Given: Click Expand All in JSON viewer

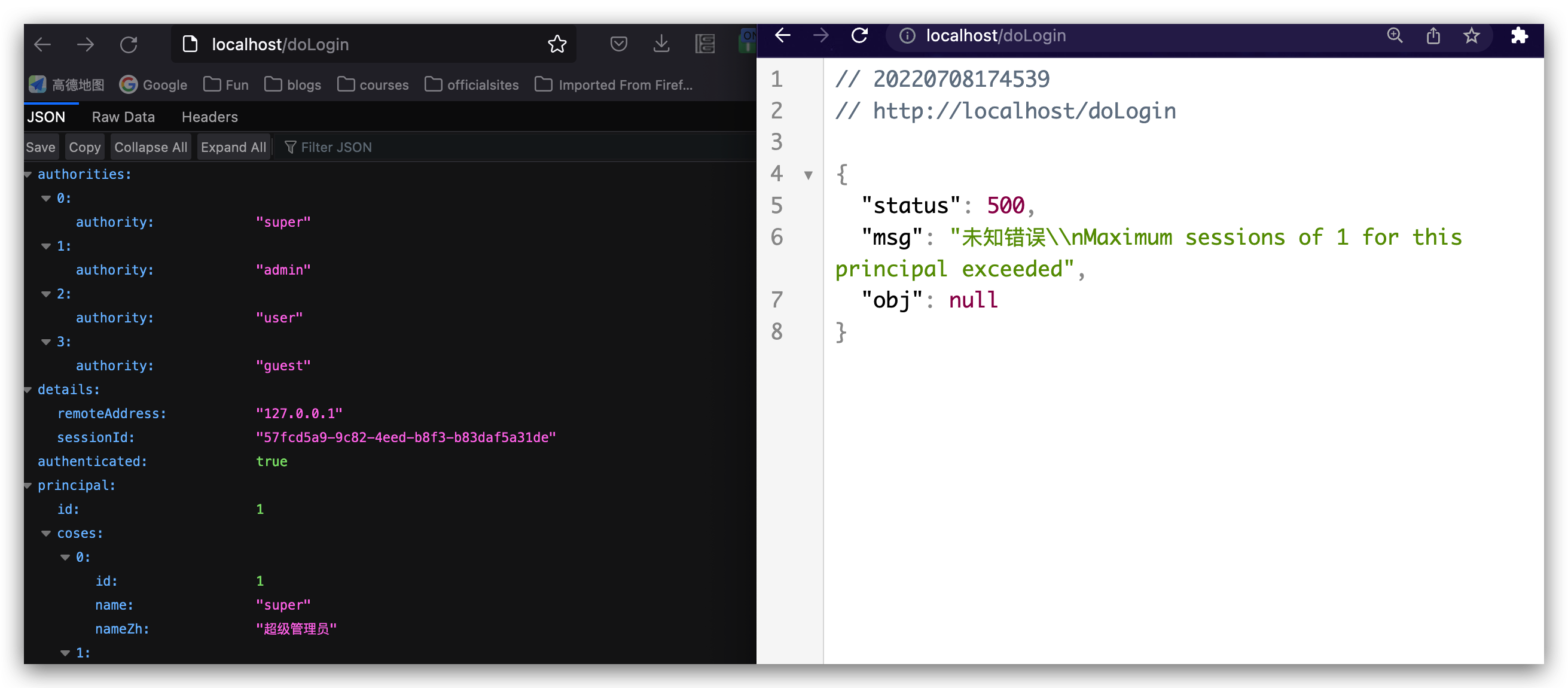Looking at the screenshot, I should click(x=234, y=147).
